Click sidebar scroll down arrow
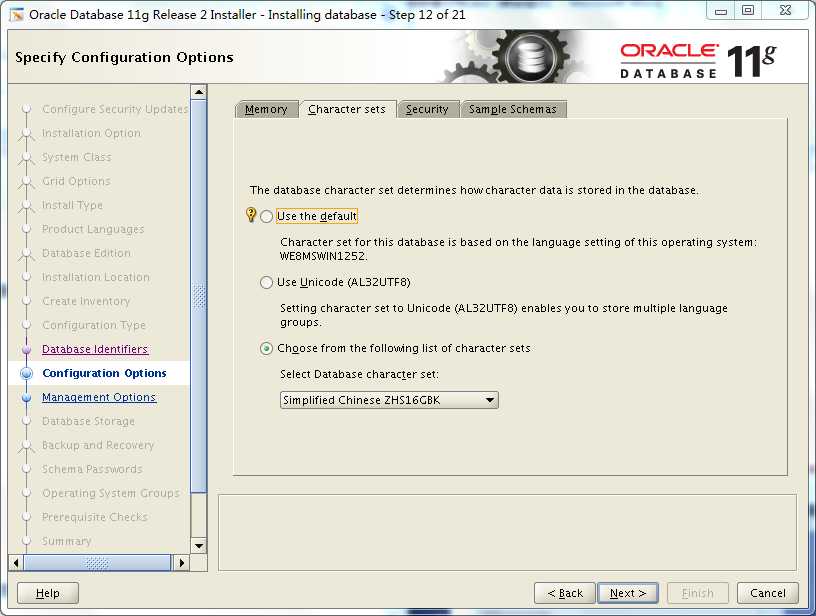816x616 pixels. coord(199,546)
